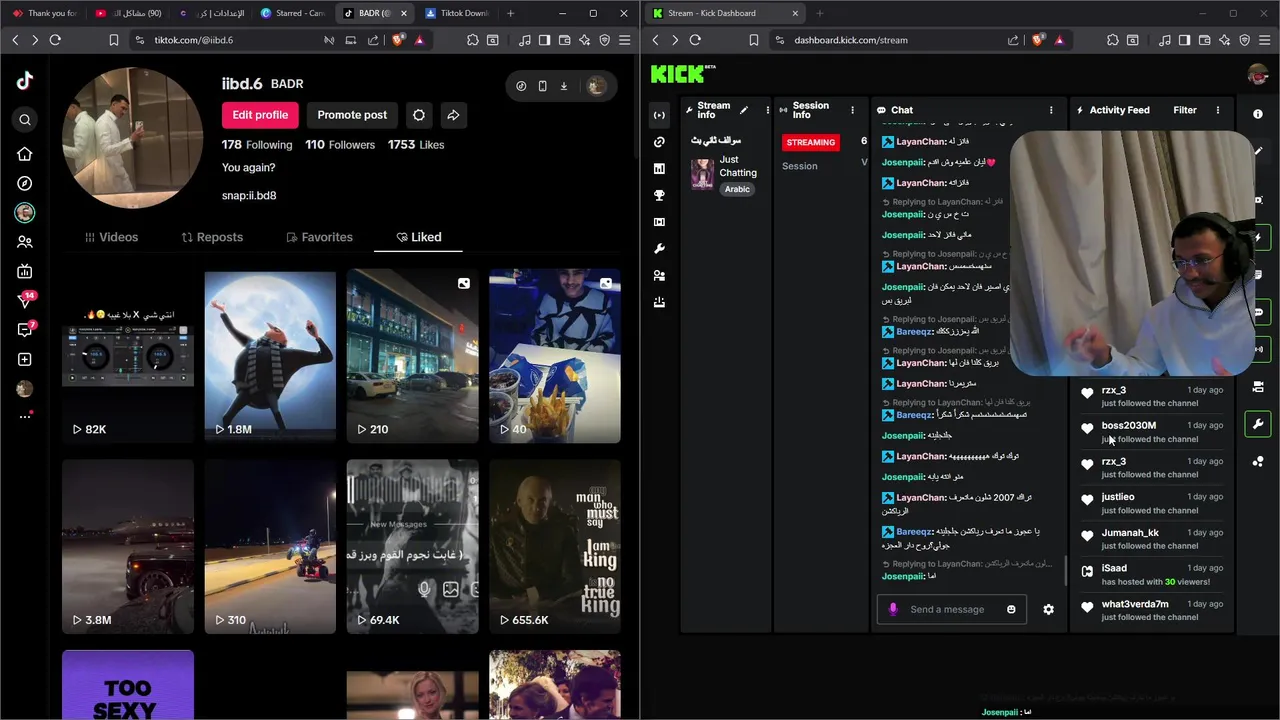Open liked video with 1.8M views

[x=270, y=355]
